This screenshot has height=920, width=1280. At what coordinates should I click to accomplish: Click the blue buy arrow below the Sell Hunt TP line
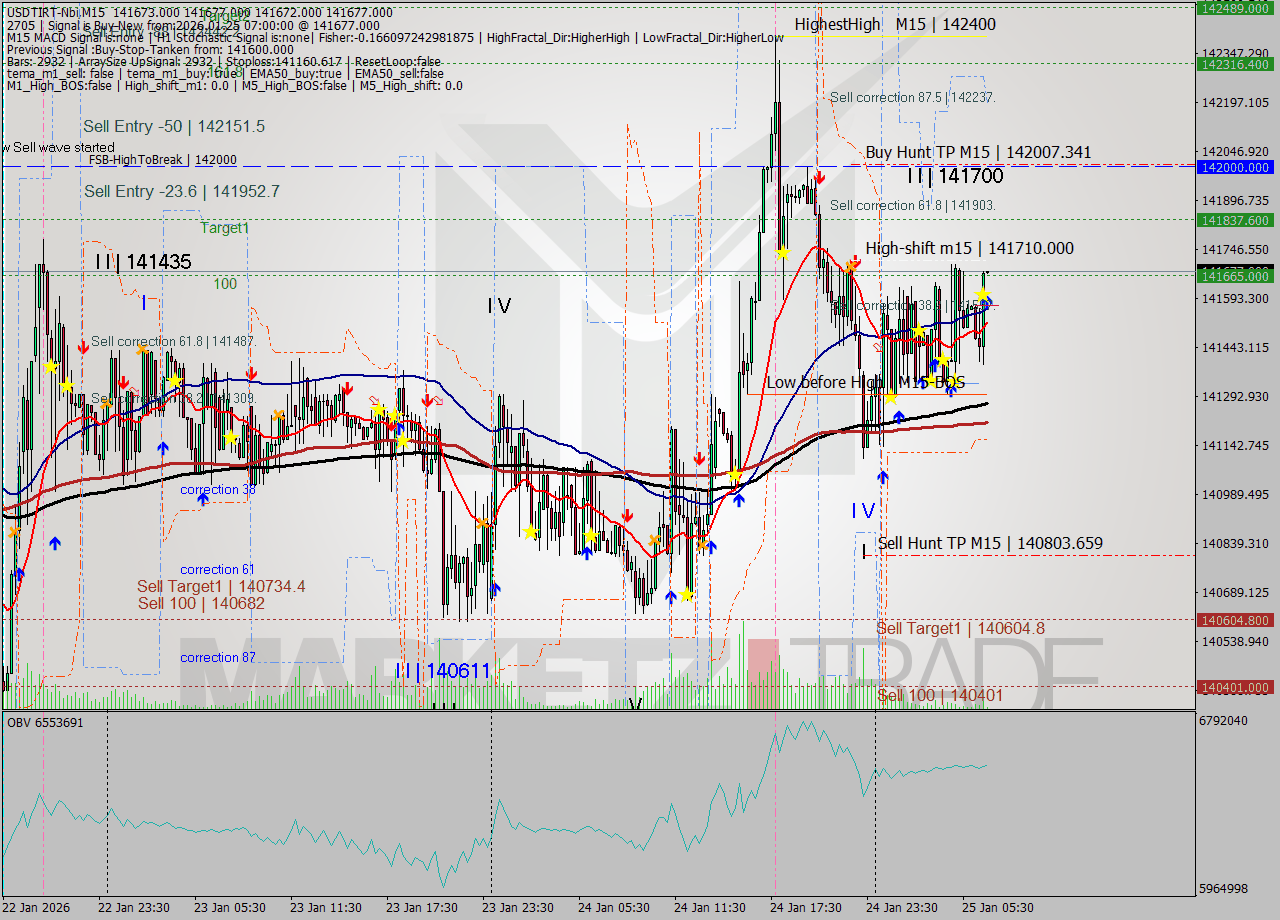[883, 476]
